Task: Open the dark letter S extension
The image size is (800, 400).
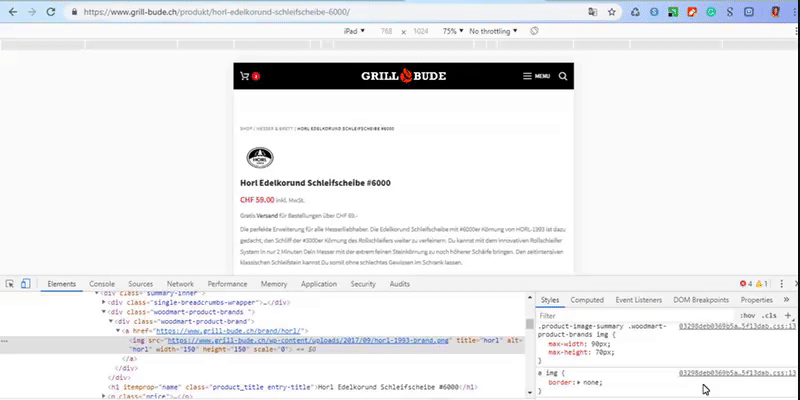Action: tap(730, 12)
